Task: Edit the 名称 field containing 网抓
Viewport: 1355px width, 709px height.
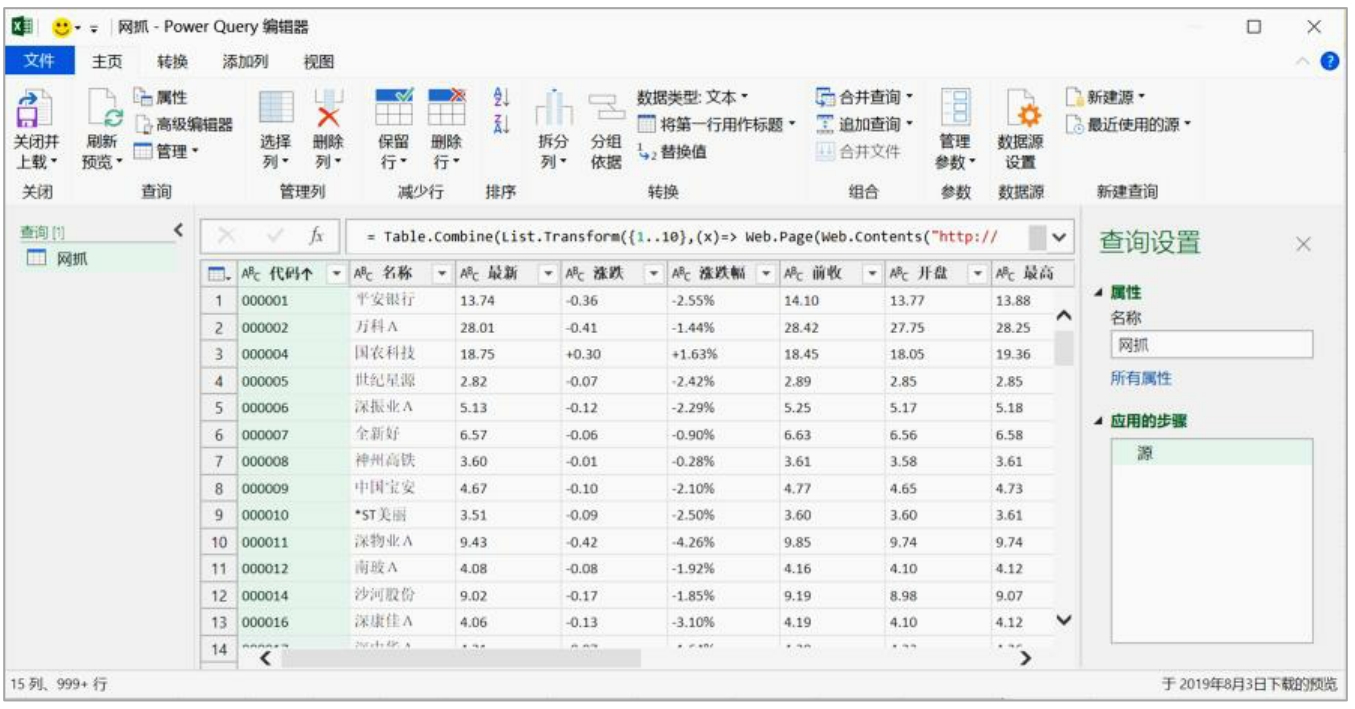Action: (x=1212, y=345)
